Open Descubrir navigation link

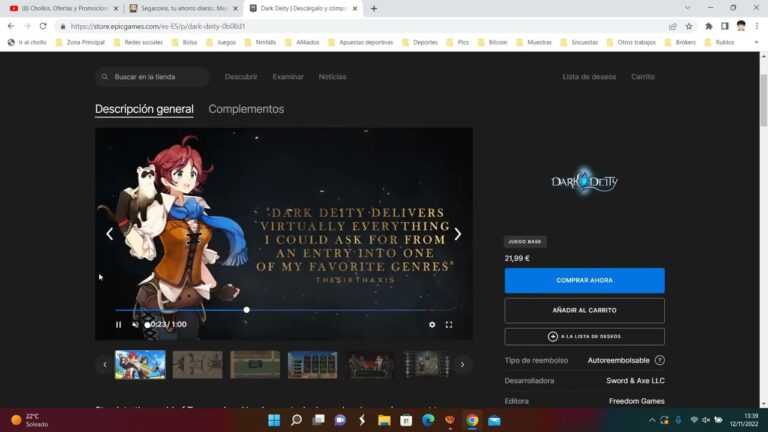coord(241,77)
